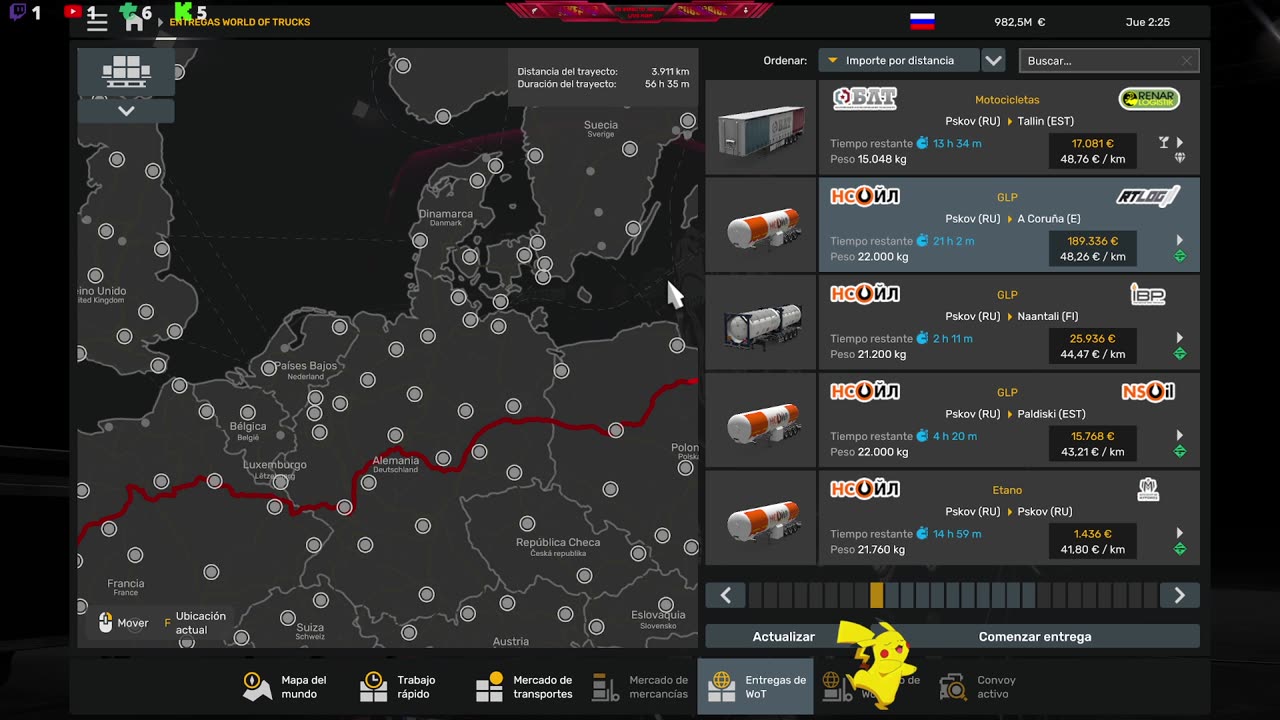The height and width of the screenshot is (720, 1280).
Task: Clear the search field with the X
Action: pos(1187,61)
